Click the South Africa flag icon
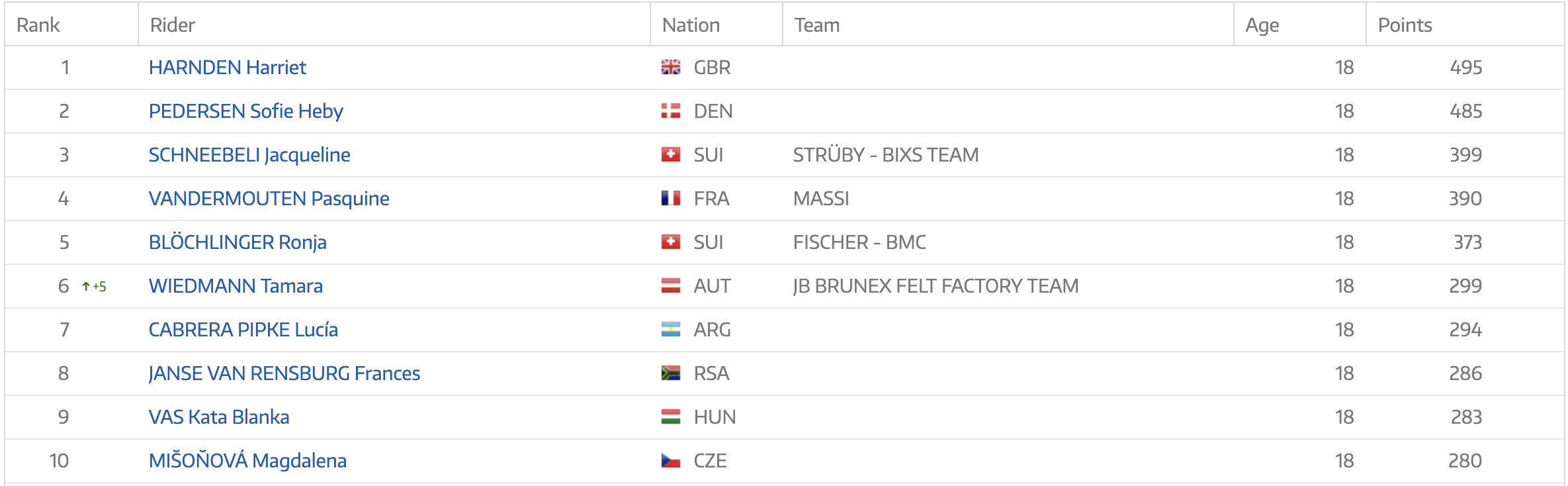 click(670, 373)
